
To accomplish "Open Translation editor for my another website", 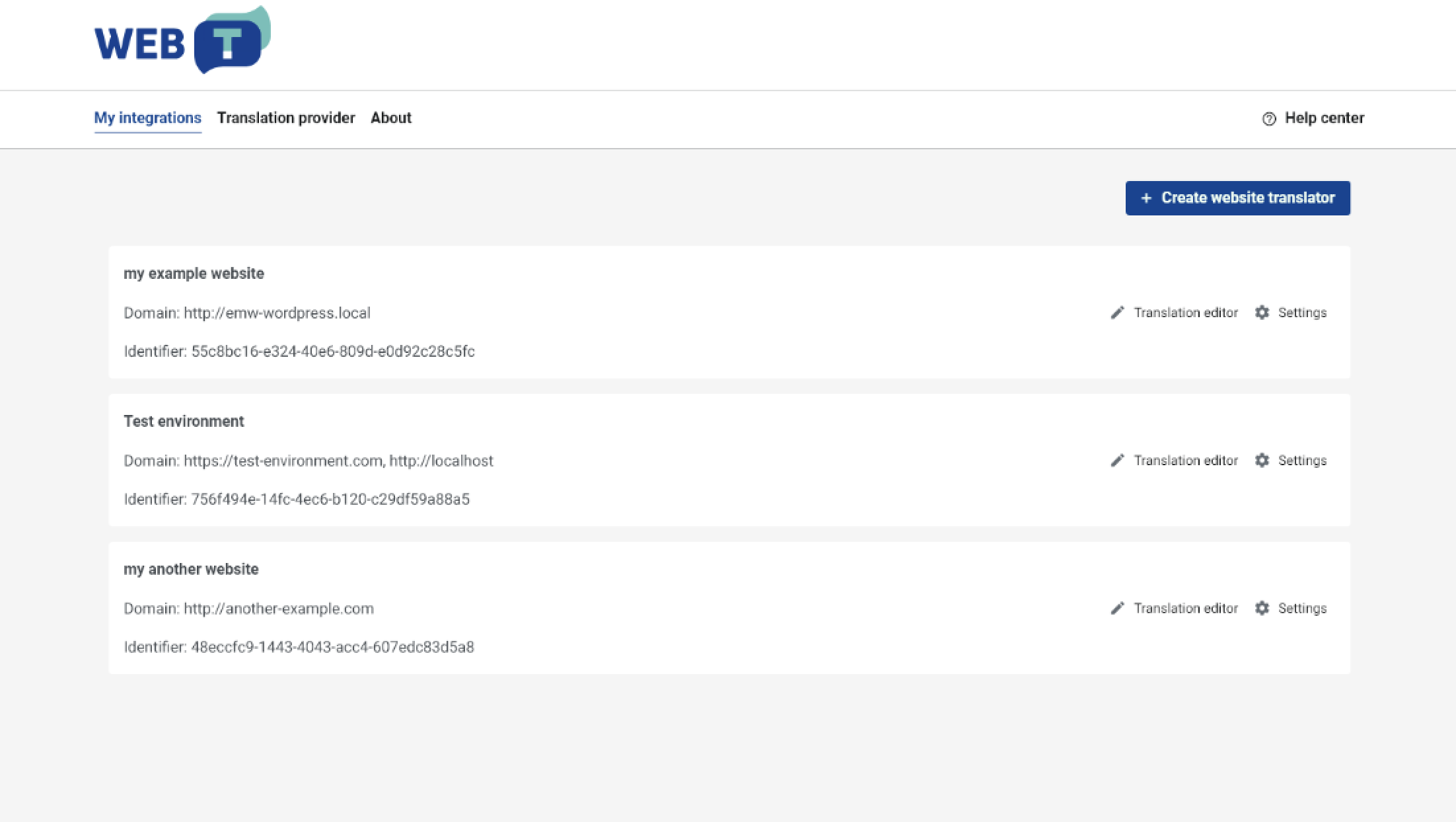I will click(x=1174, y=609).
